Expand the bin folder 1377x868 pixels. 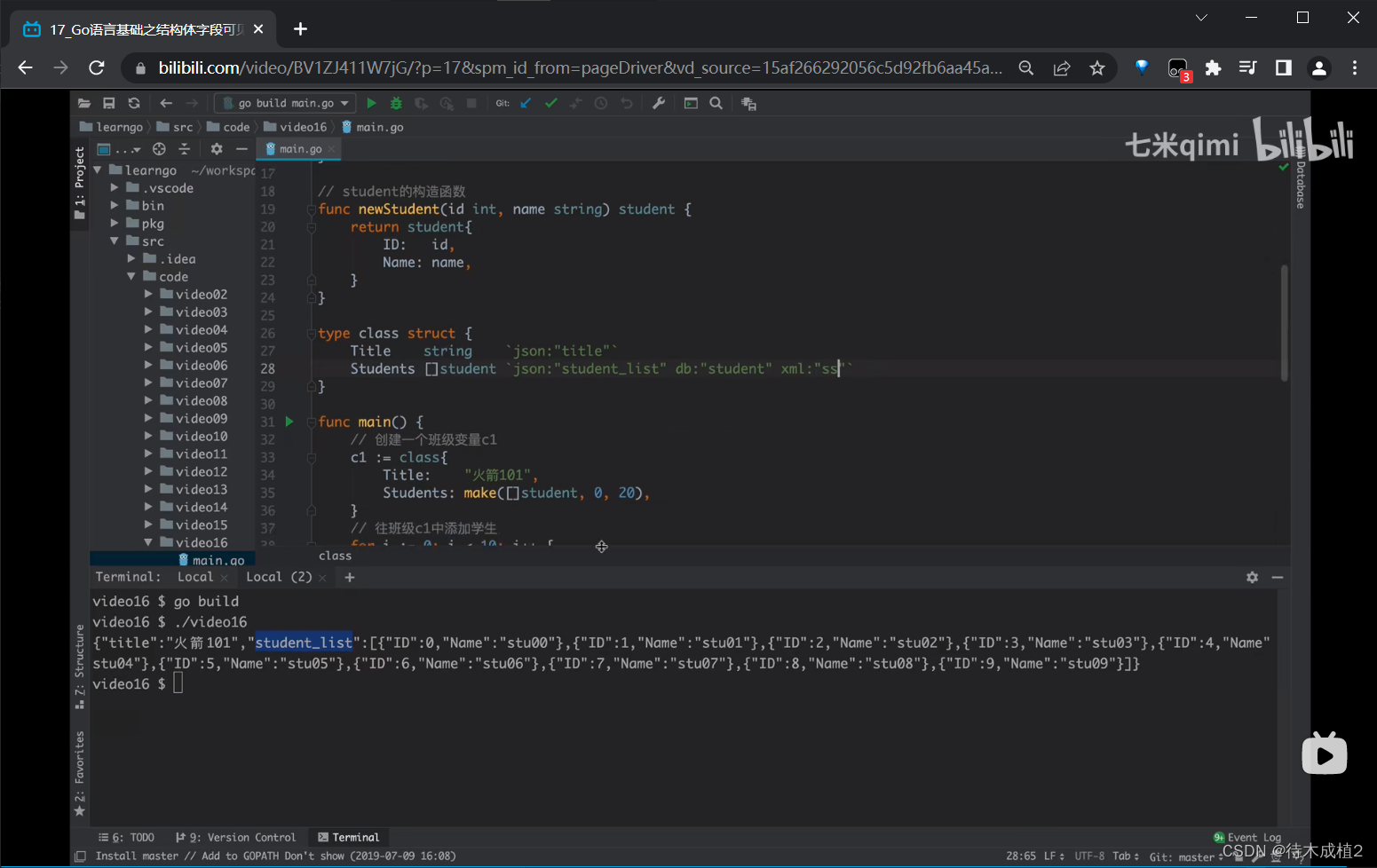tap(115, 205)
